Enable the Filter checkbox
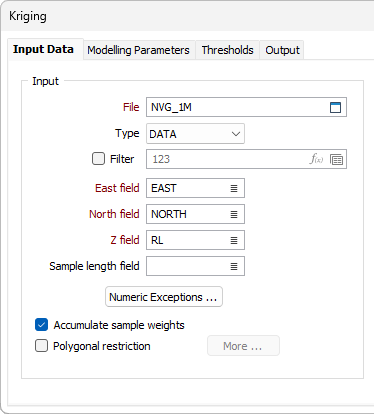 click(98, 159)
